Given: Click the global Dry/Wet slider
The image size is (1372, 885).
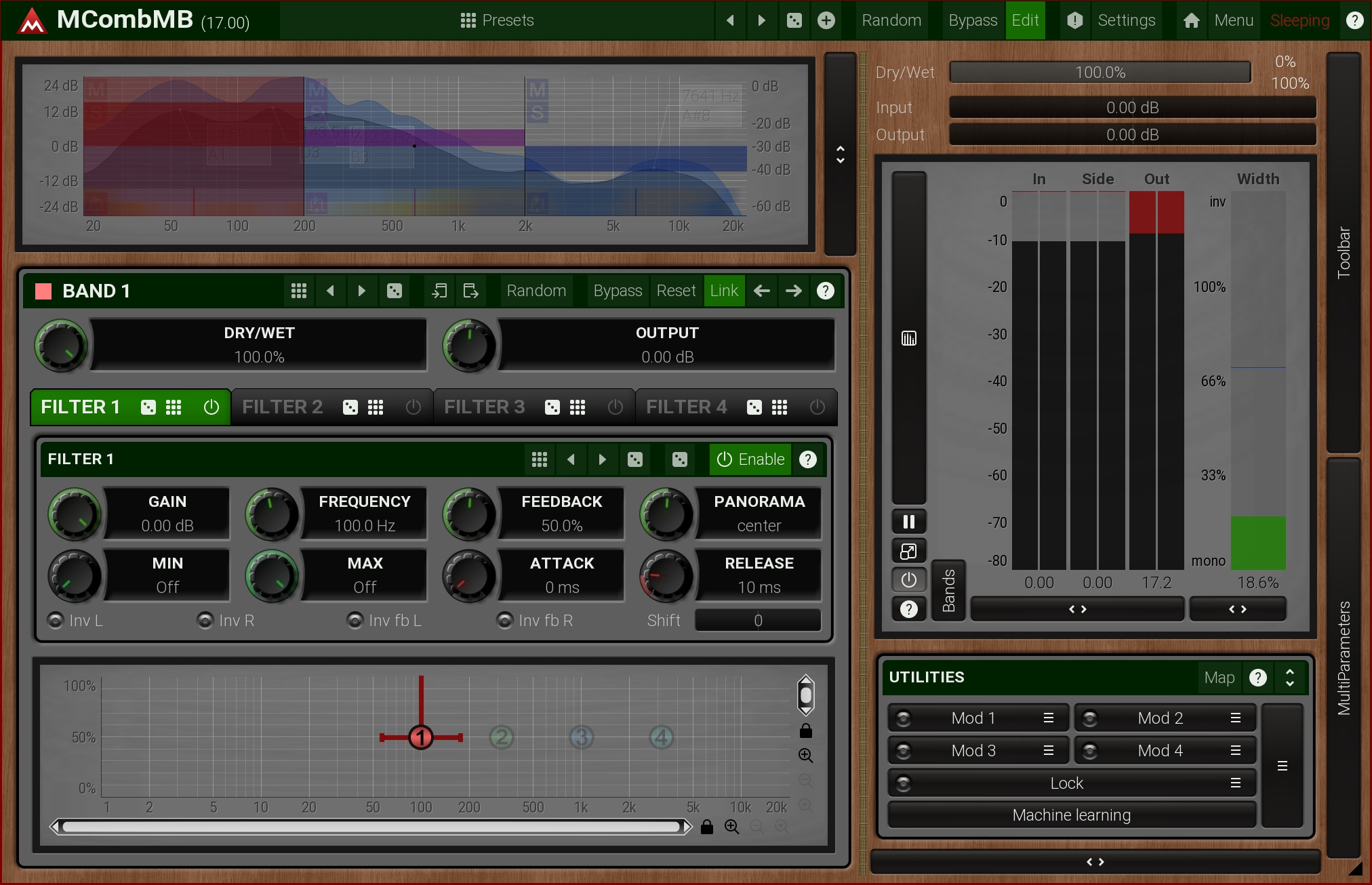Looking at the screenshot, I should coord(1099,73).
